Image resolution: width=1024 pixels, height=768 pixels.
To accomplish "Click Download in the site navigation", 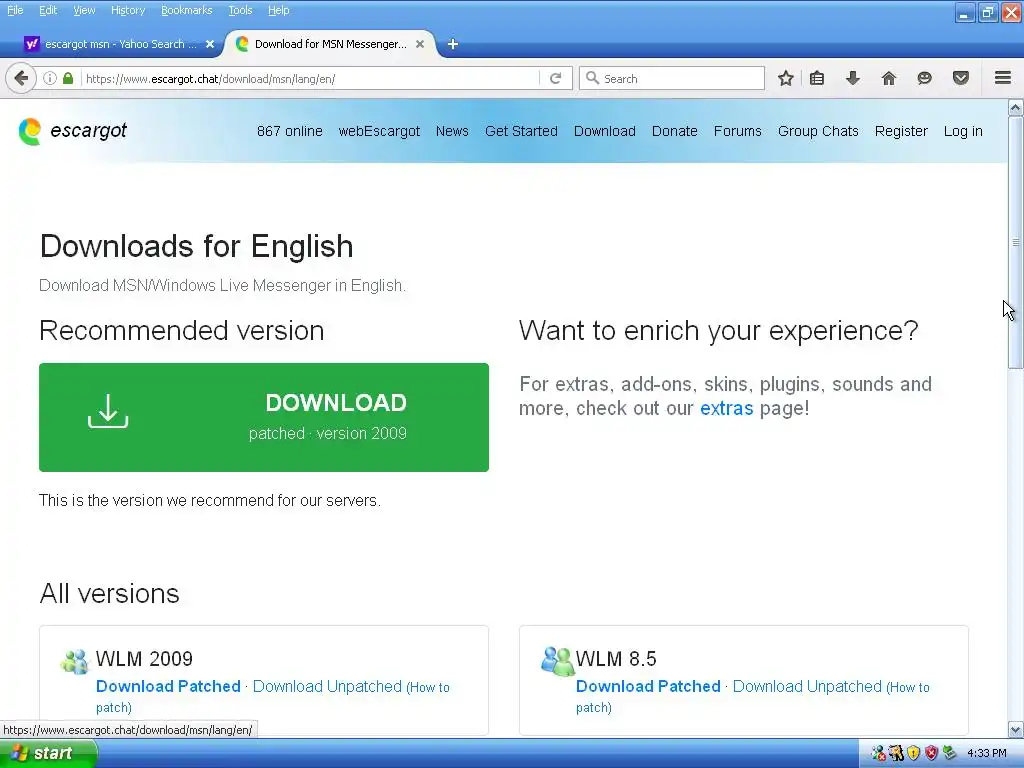I will point(605,131).
